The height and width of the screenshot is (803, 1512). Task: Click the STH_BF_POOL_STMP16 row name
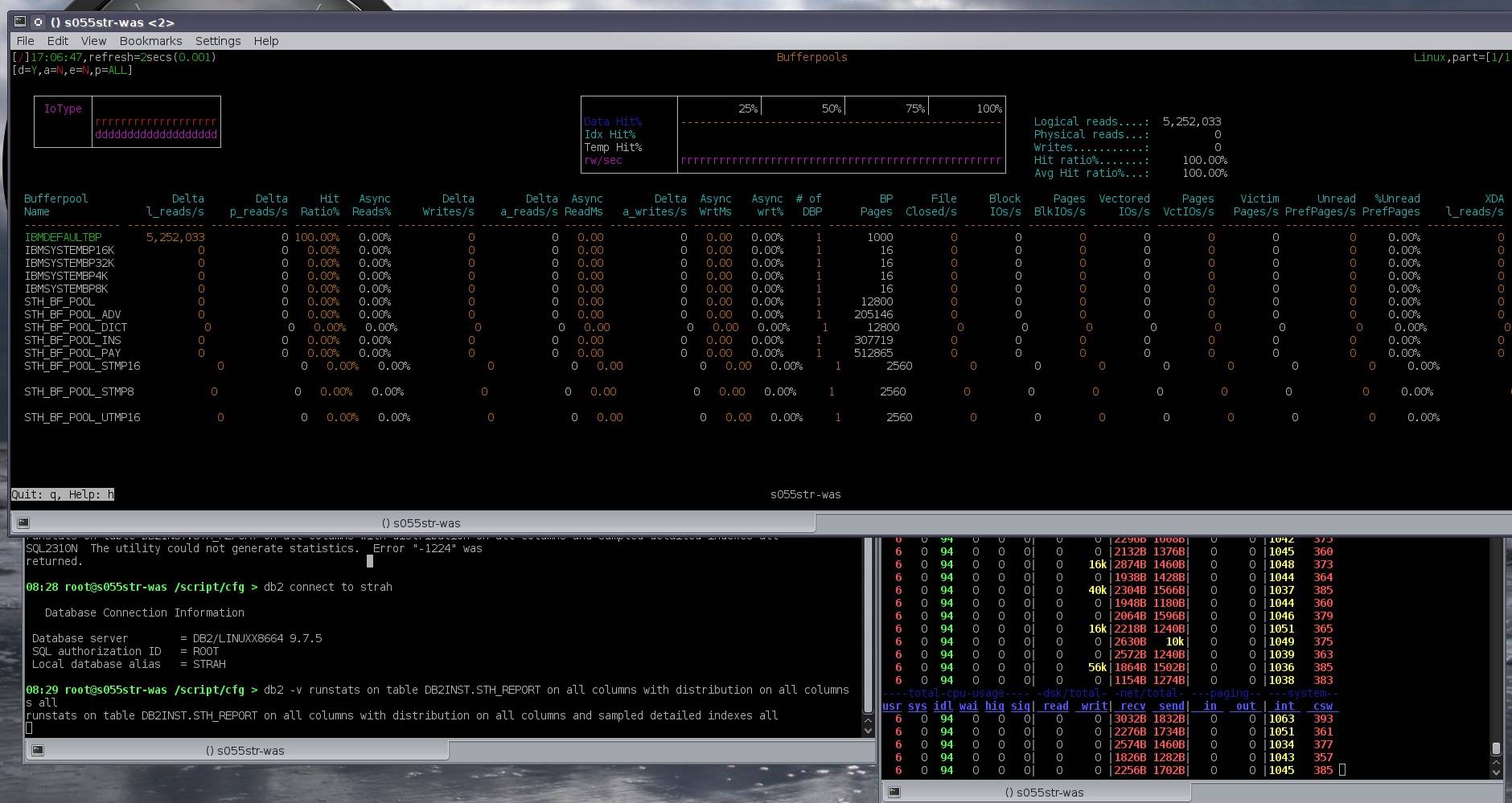(x=82, y=366)
